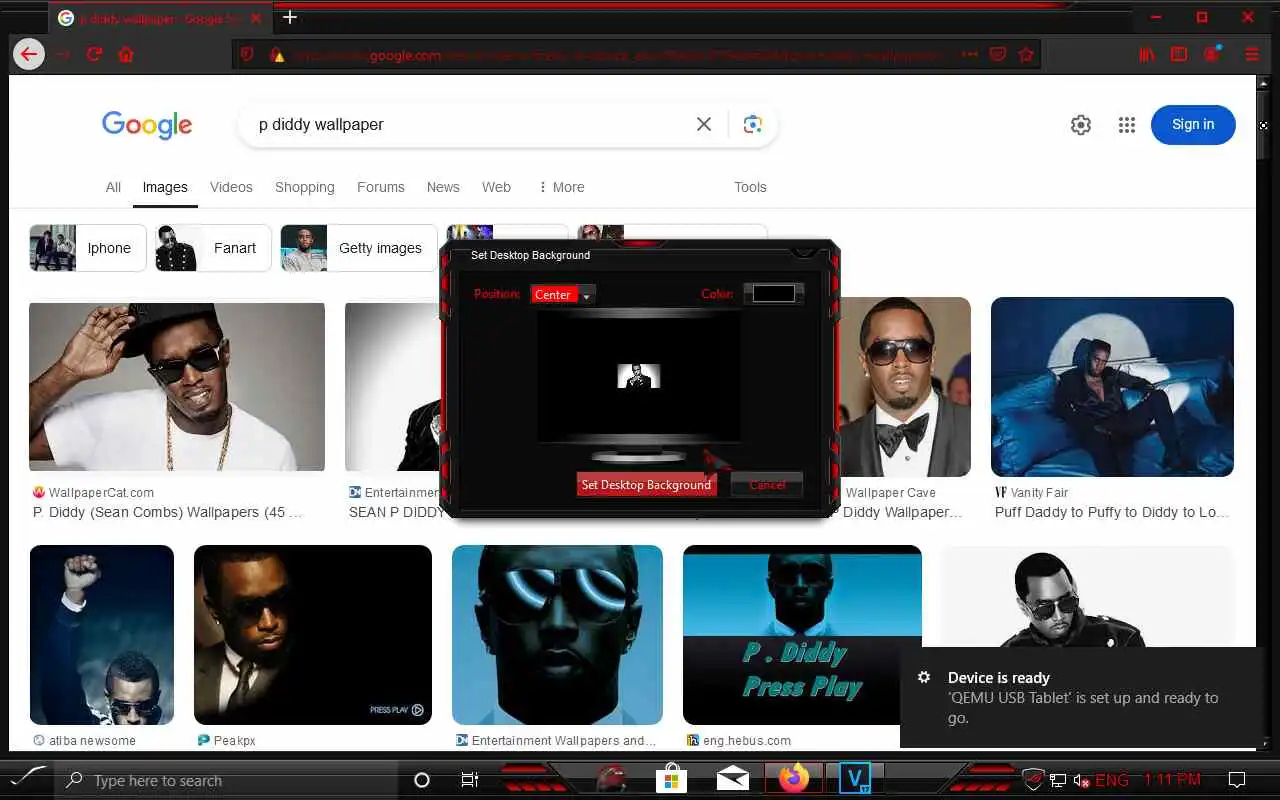Open the WallpaperCat.com image thumbnail
1280x800 pixels.
[177, 387]
